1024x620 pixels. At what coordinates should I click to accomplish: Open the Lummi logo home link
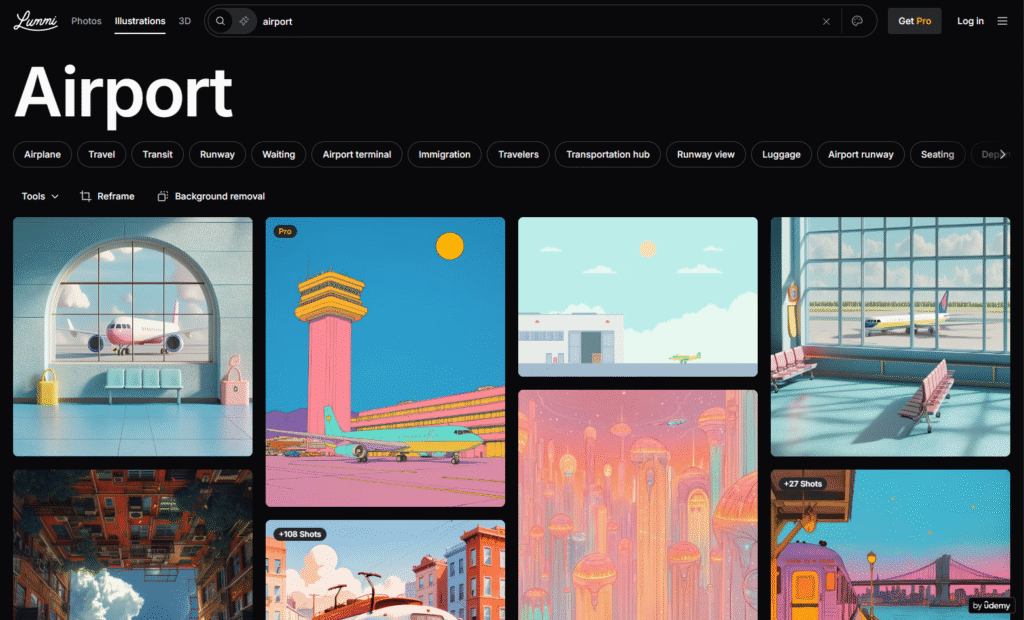point(35,21)
